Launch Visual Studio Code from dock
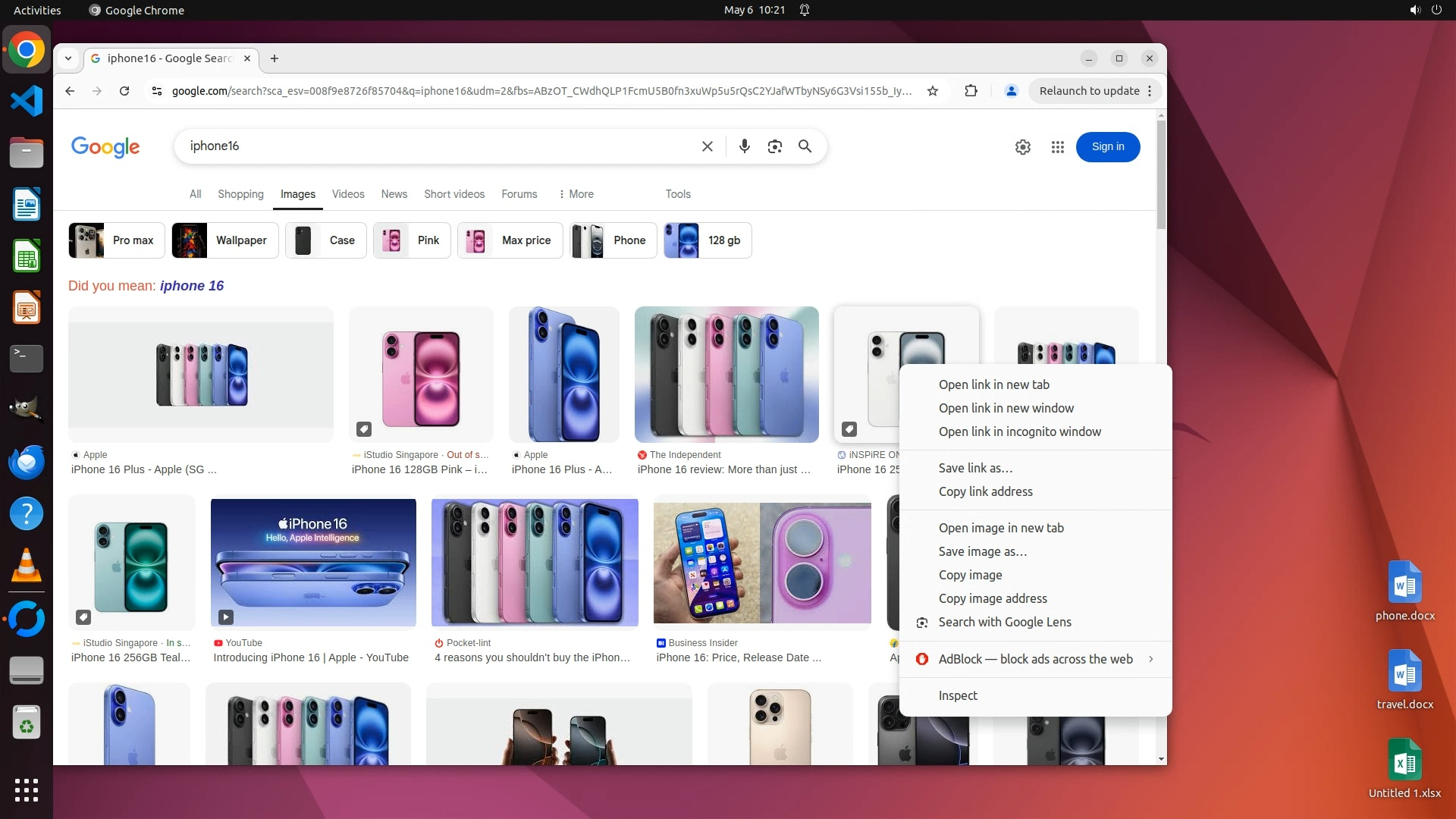The height and width of the screenshot is (819, 1456). [27, 101]
